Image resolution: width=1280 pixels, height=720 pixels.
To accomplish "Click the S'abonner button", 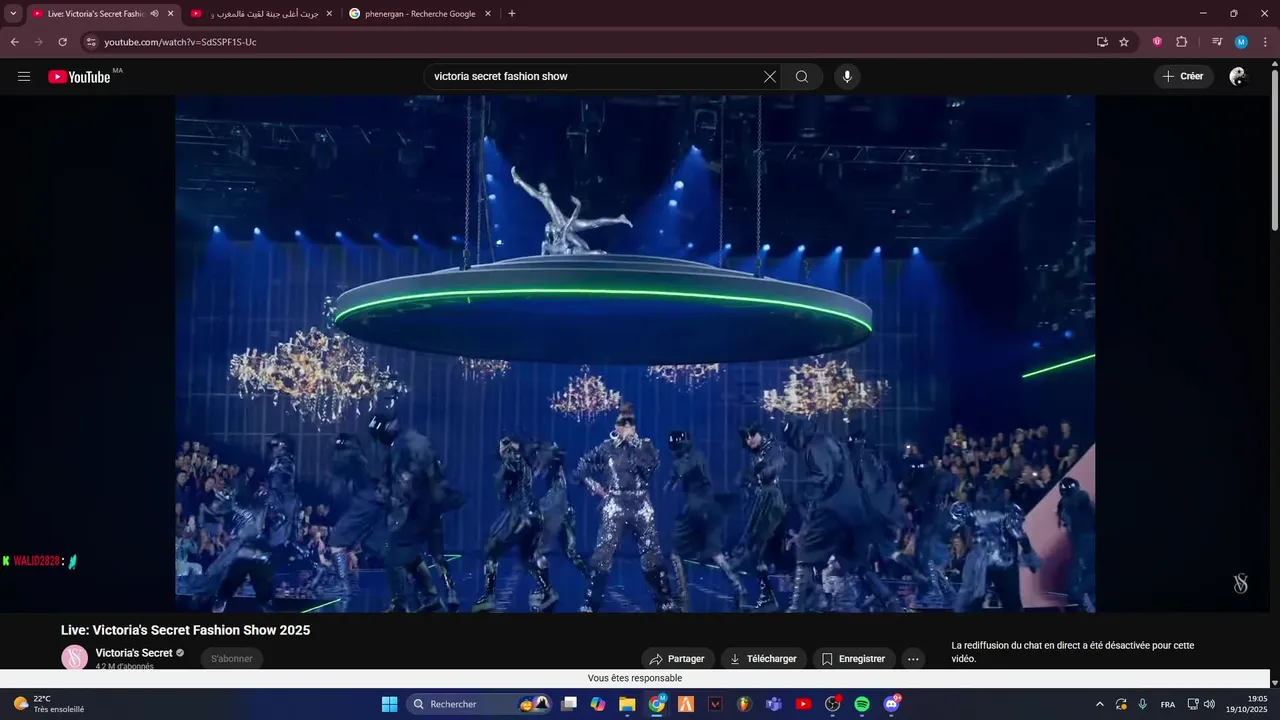I will pyautogui.click(x=232, y=659).
